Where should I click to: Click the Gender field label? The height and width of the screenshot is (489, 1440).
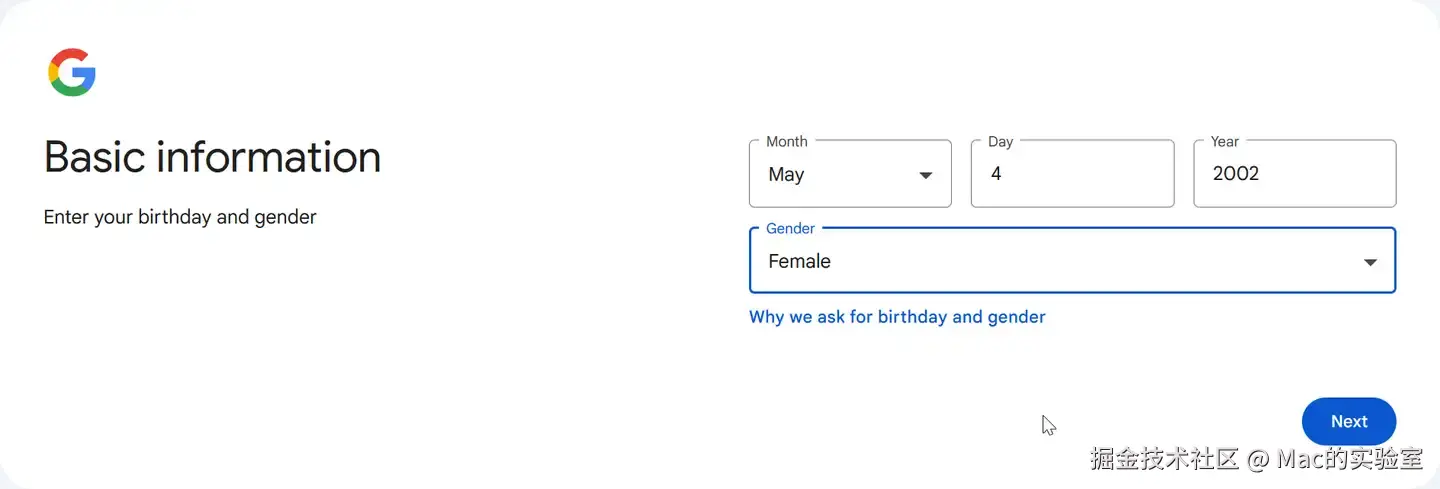[790, 229]
